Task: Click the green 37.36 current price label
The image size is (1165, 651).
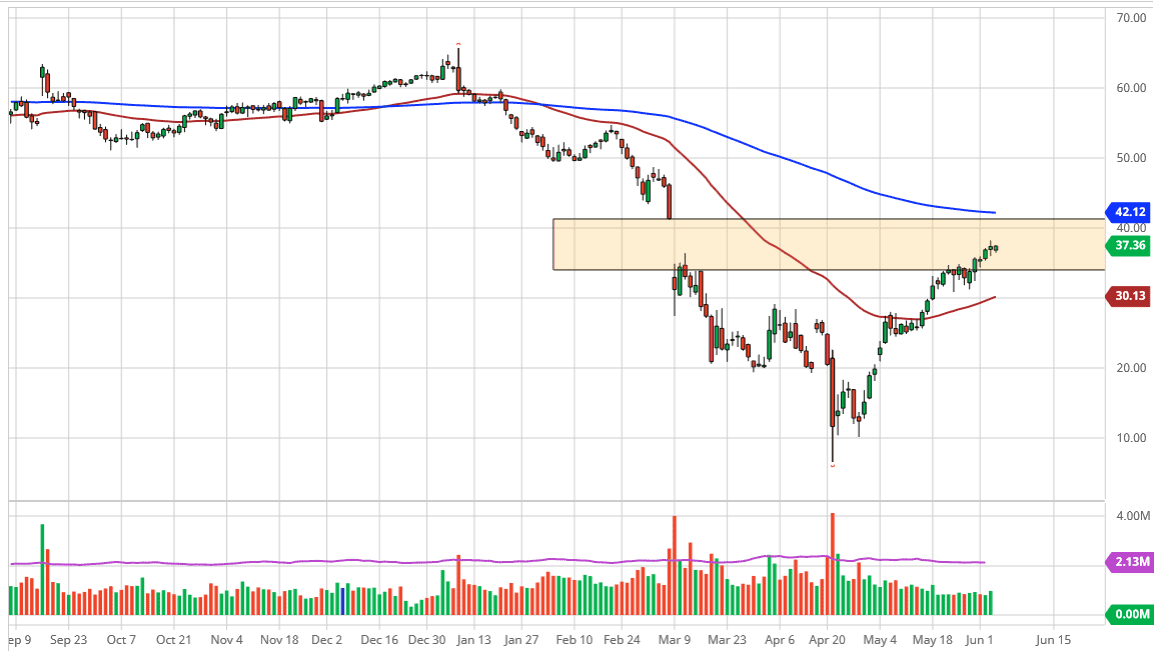Action: click(1131, 246)
